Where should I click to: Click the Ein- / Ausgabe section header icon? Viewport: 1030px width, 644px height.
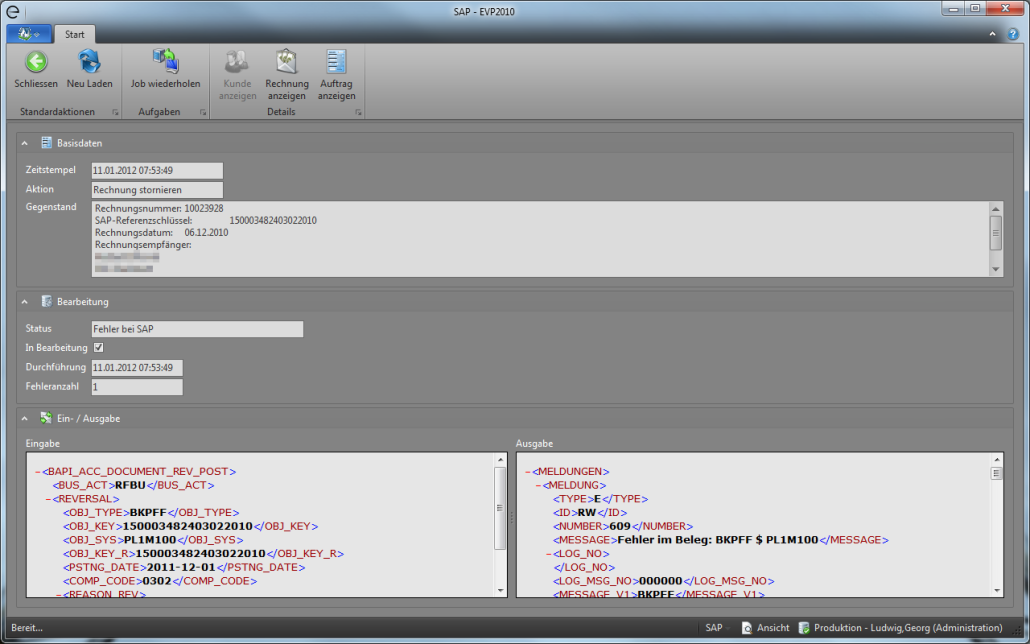(x=46, y=418)
